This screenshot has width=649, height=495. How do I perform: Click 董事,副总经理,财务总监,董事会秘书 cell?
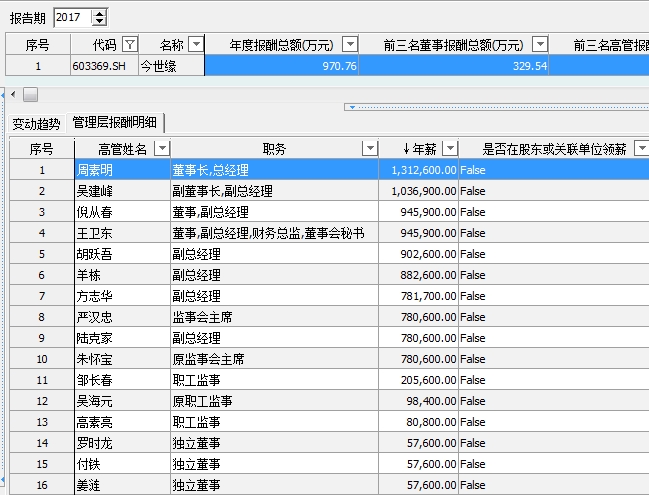coord(275,233)
